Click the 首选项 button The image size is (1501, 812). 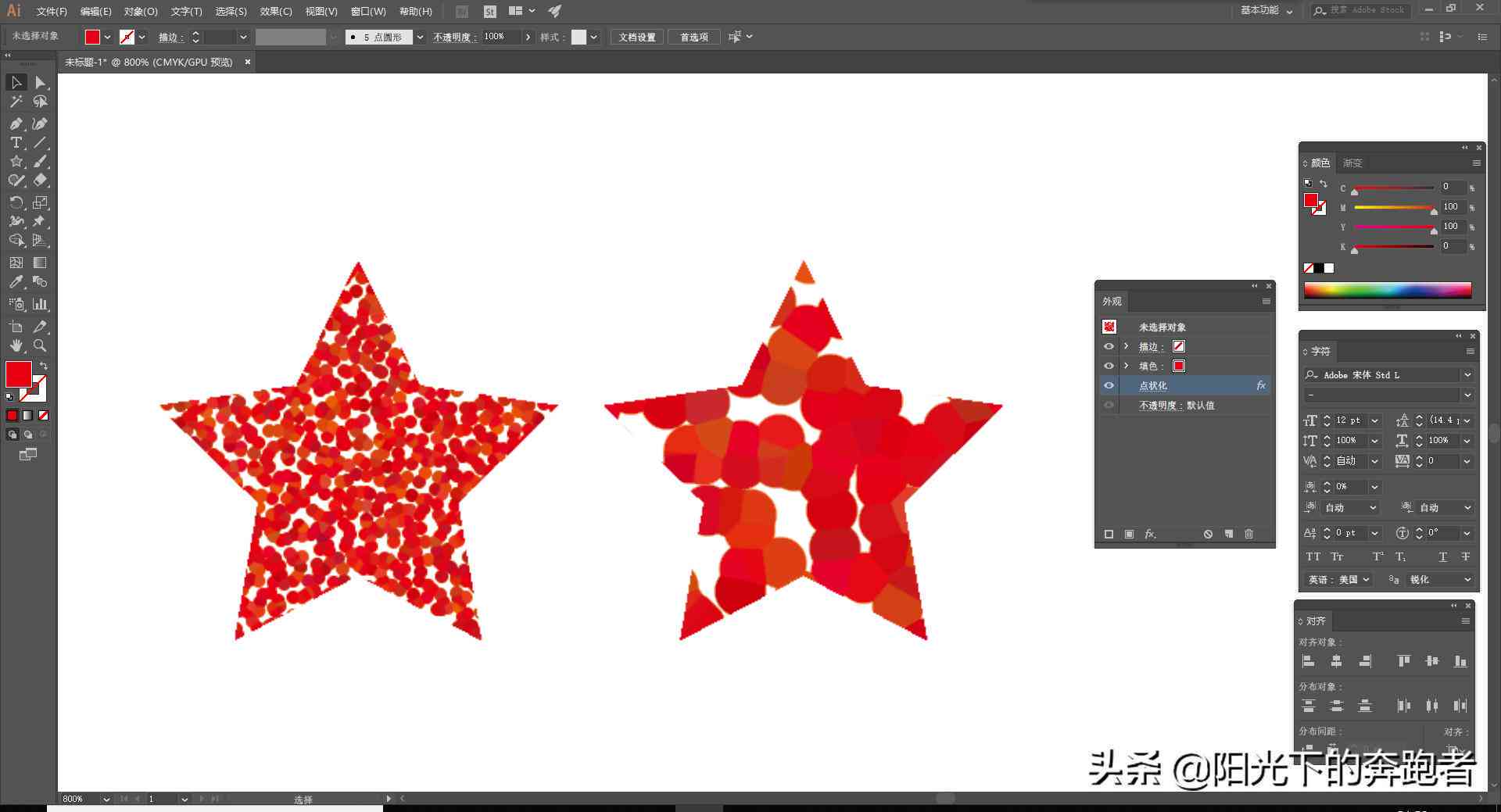[693, 37]
